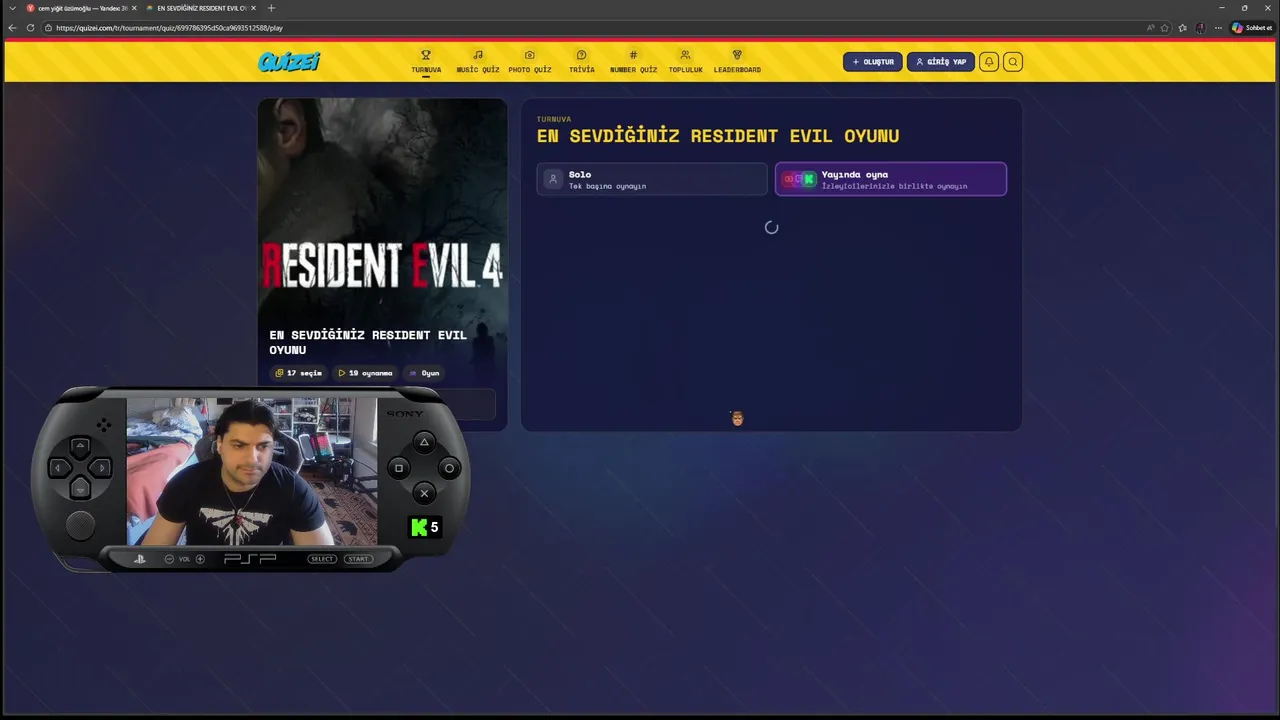Open a new browser tab
Screen dimensions: 1280x720
(271, 8)
